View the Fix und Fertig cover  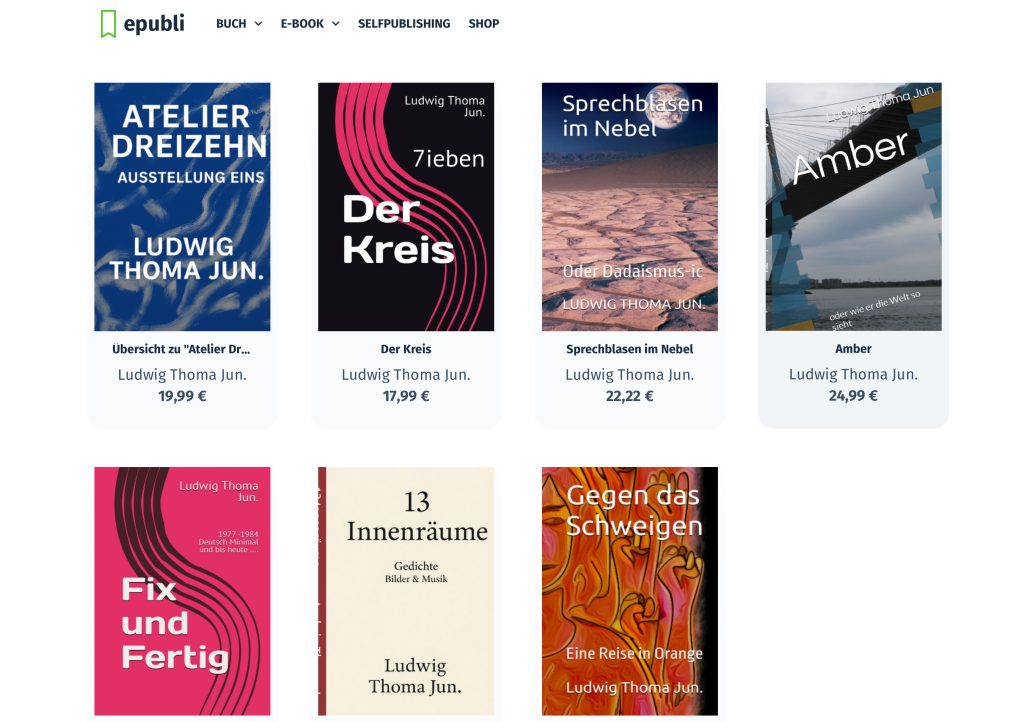point(182,591)
